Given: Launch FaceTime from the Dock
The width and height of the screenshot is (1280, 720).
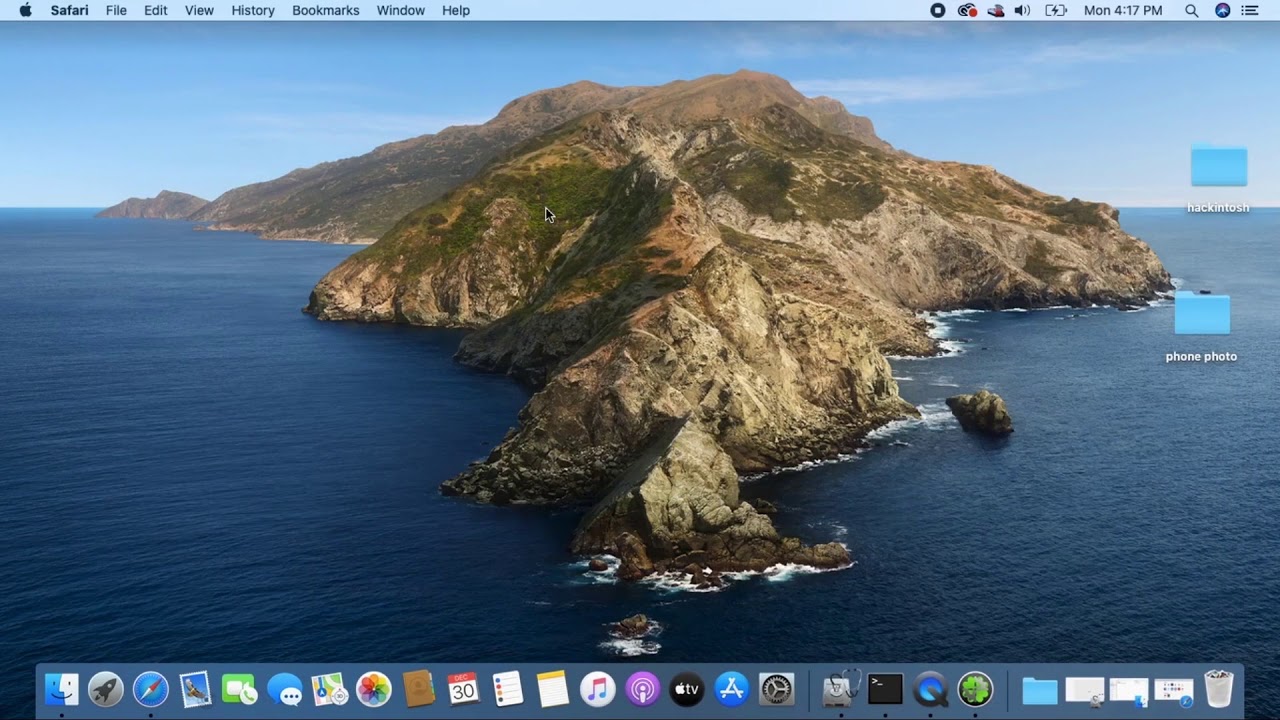Looking at the screenshot, I should point(240,689).
